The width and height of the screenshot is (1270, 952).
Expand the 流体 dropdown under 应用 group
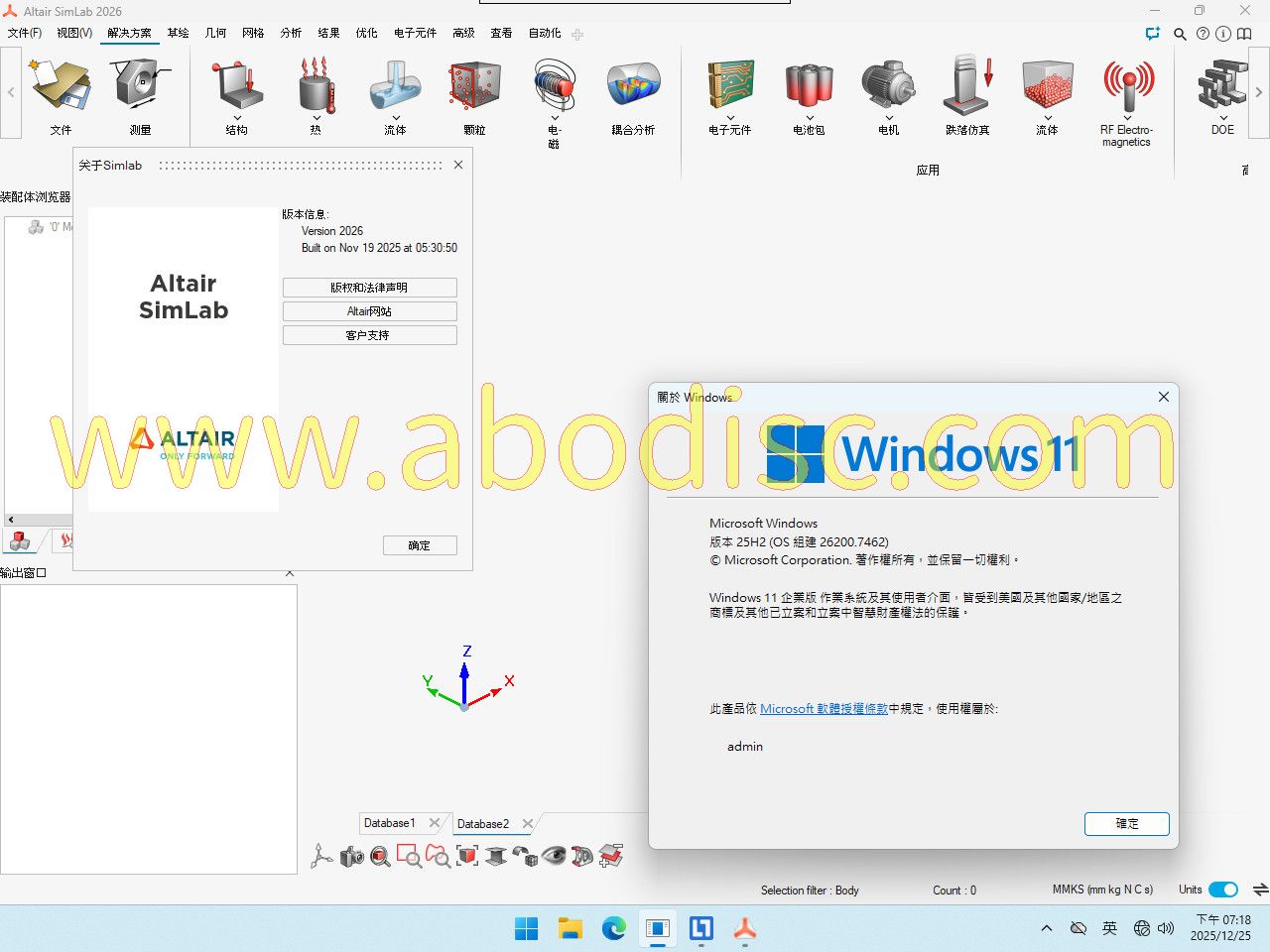click(1048, 117)
